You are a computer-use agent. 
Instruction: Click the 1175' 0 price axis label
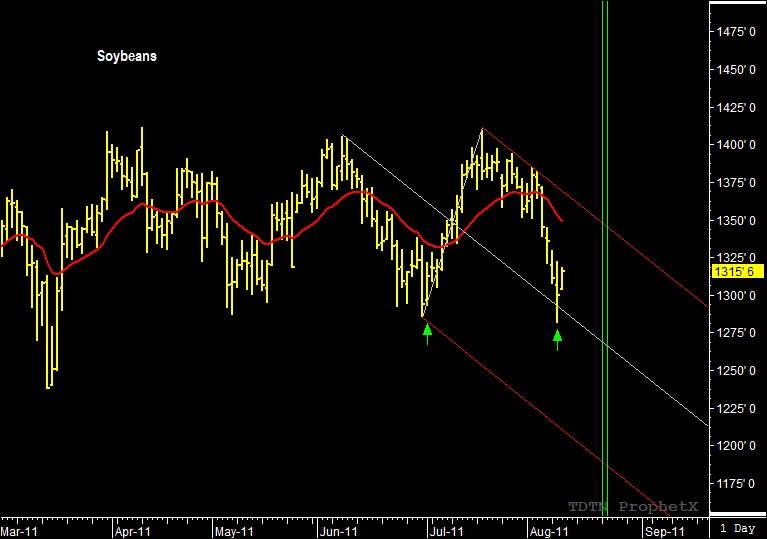[x=736, y=483]
